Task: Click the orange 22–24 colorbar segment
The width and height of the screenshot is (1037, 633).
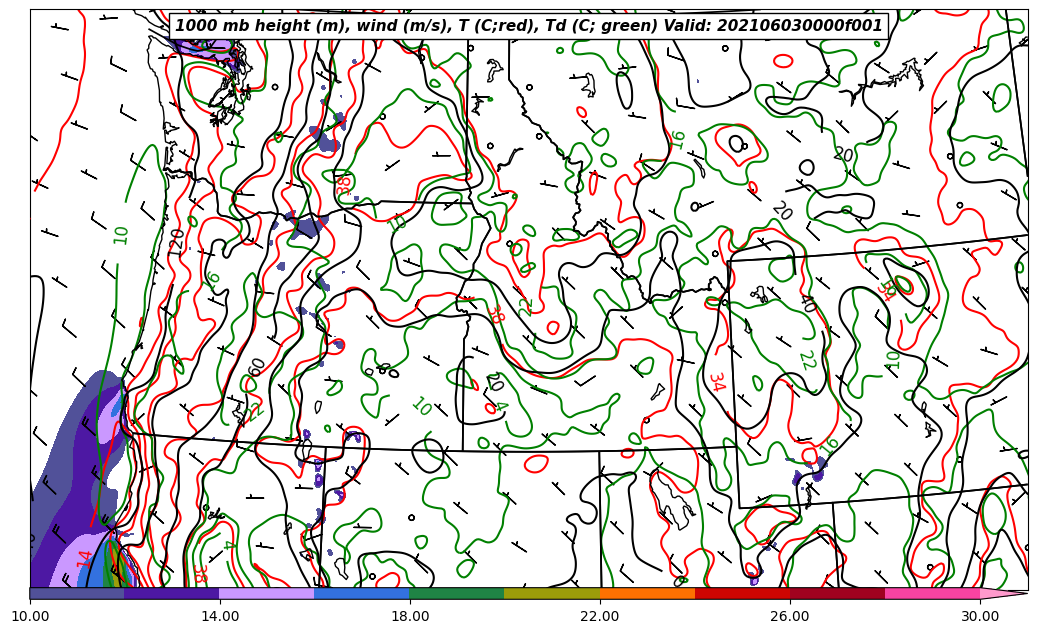Action: pos(647,593)
